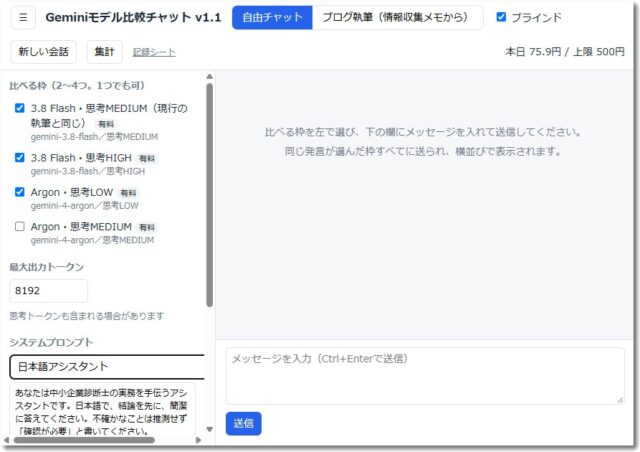Click the message box resize grip
This screenshot has height=452, width=640.
(x=620, y=400)
